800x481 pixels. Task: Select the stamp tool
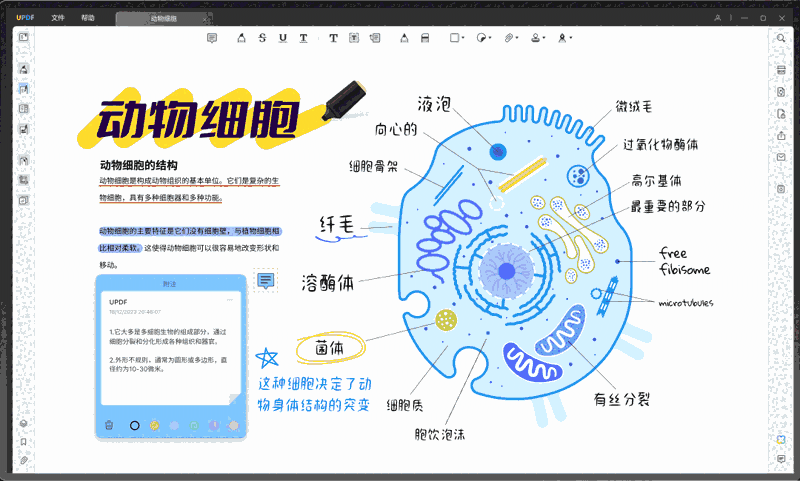pos(535,38)
